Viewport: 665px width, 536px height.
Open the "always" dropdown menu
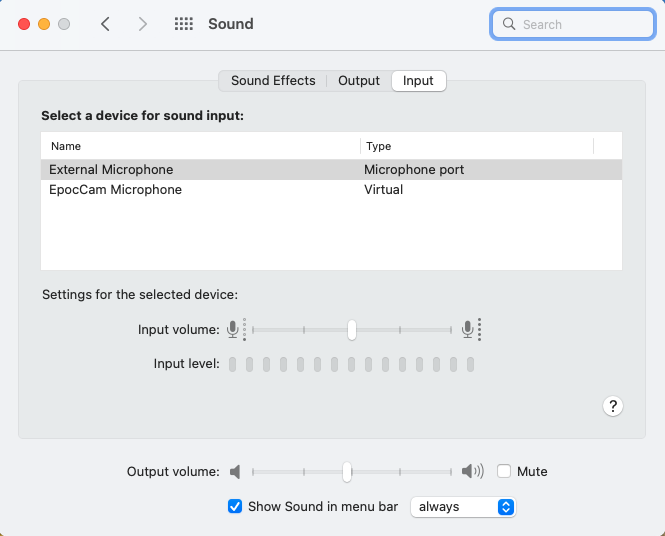point(463,507)
